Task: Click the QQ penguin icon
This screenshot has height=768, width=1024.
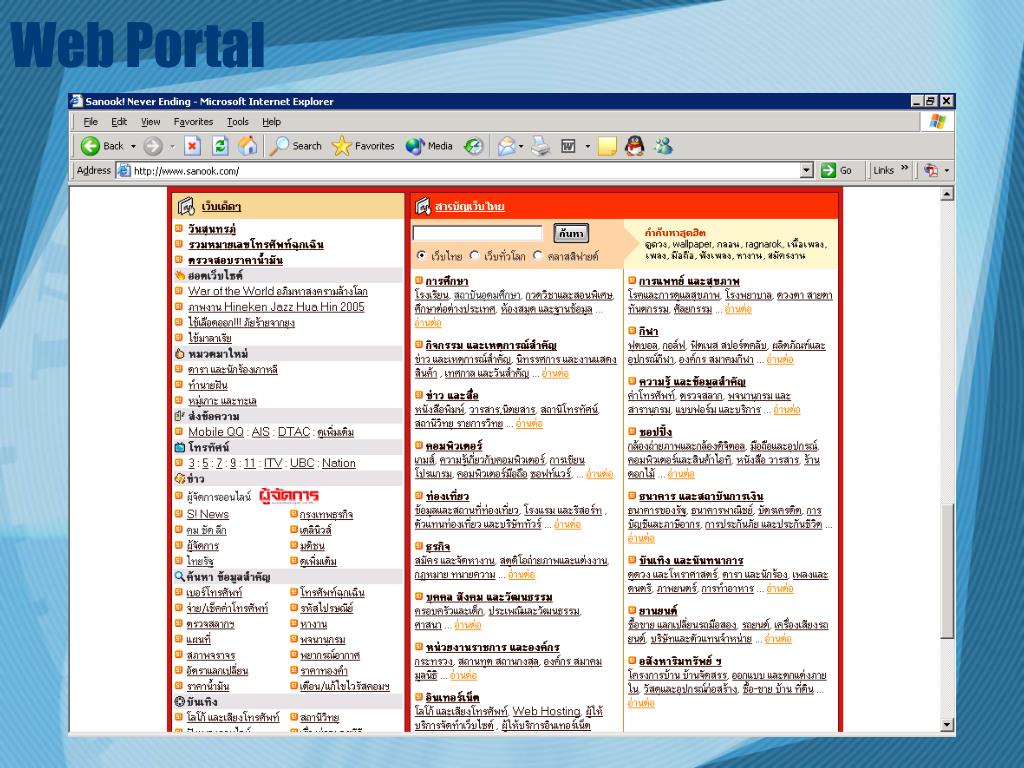Action: (634, 146)
